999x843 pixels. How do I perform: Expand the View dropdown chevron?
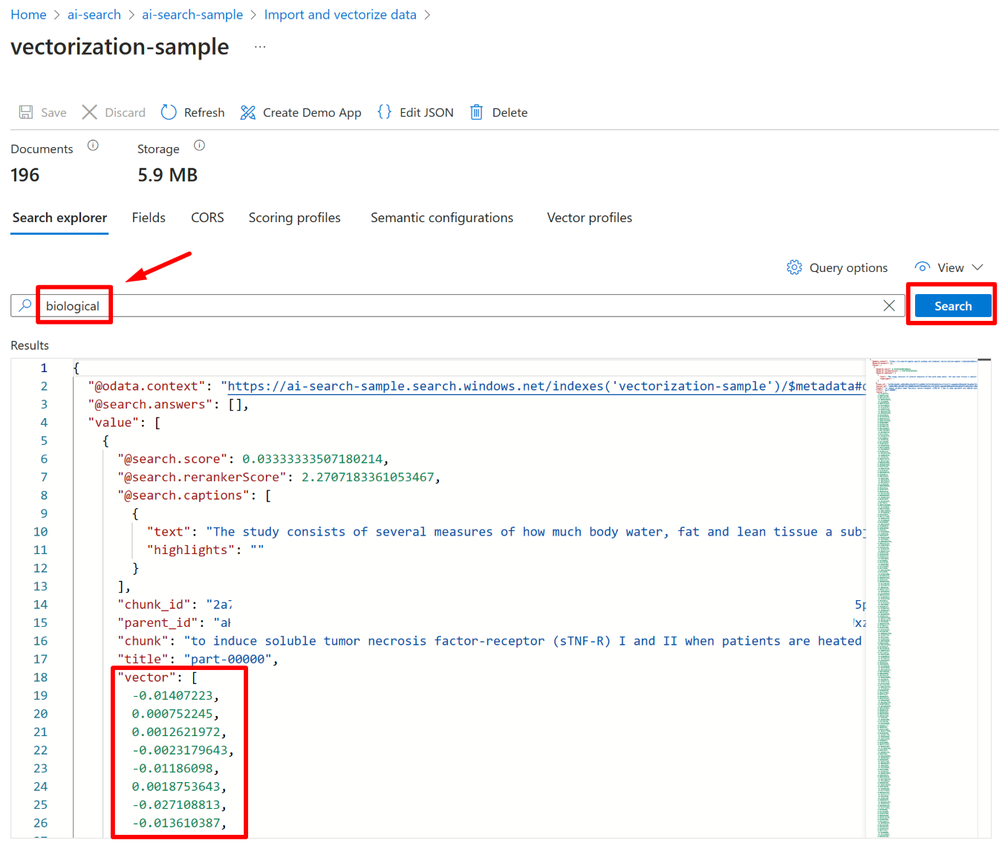(978, 268)
